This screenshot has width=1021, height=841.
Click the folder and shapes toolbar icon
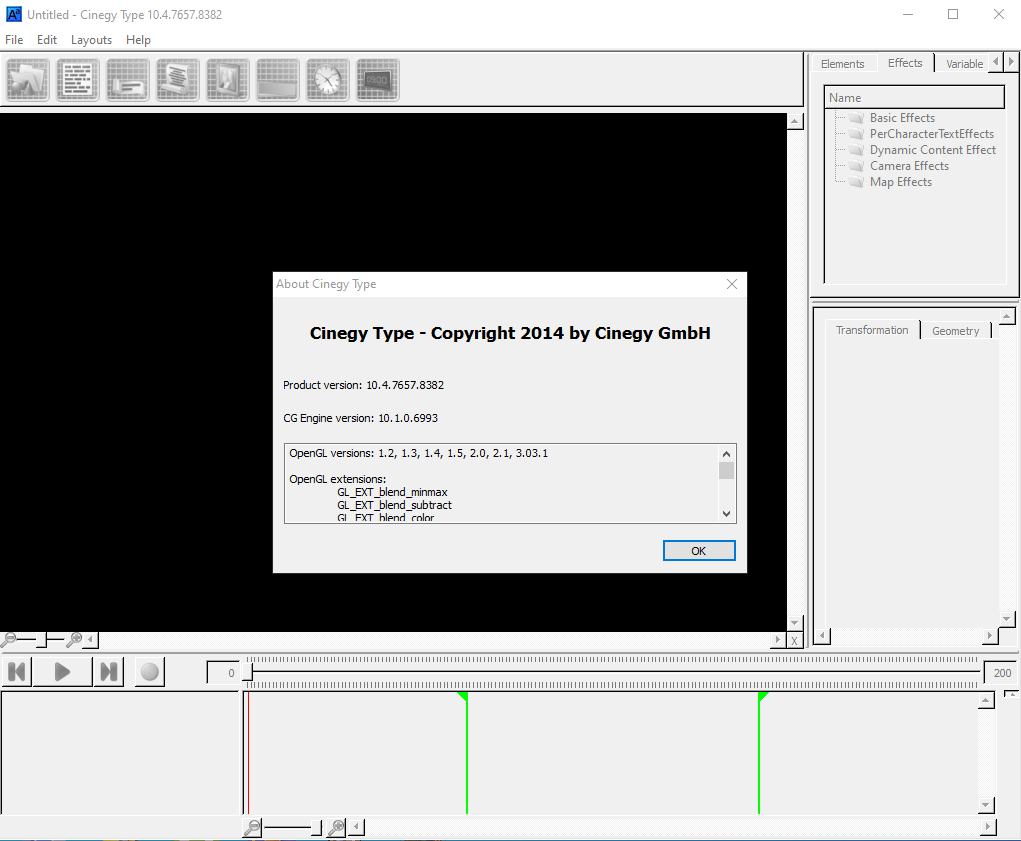coord(28,79)
